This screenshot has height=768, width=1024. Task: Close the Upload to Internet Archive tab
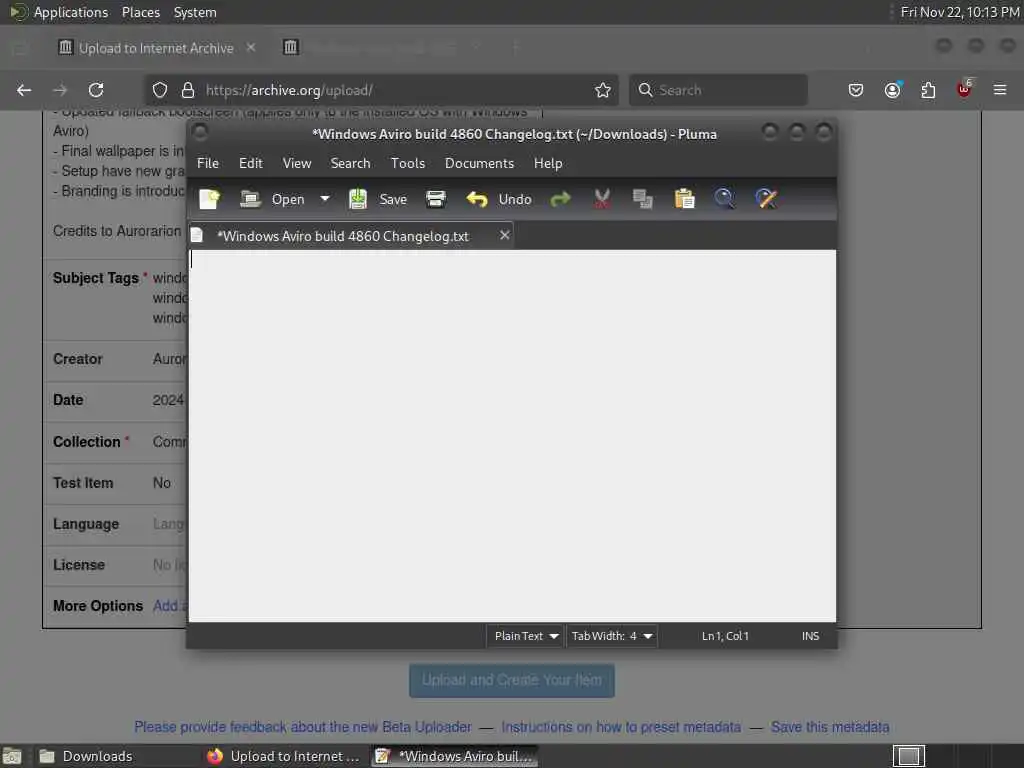click(x=251, y=48)
